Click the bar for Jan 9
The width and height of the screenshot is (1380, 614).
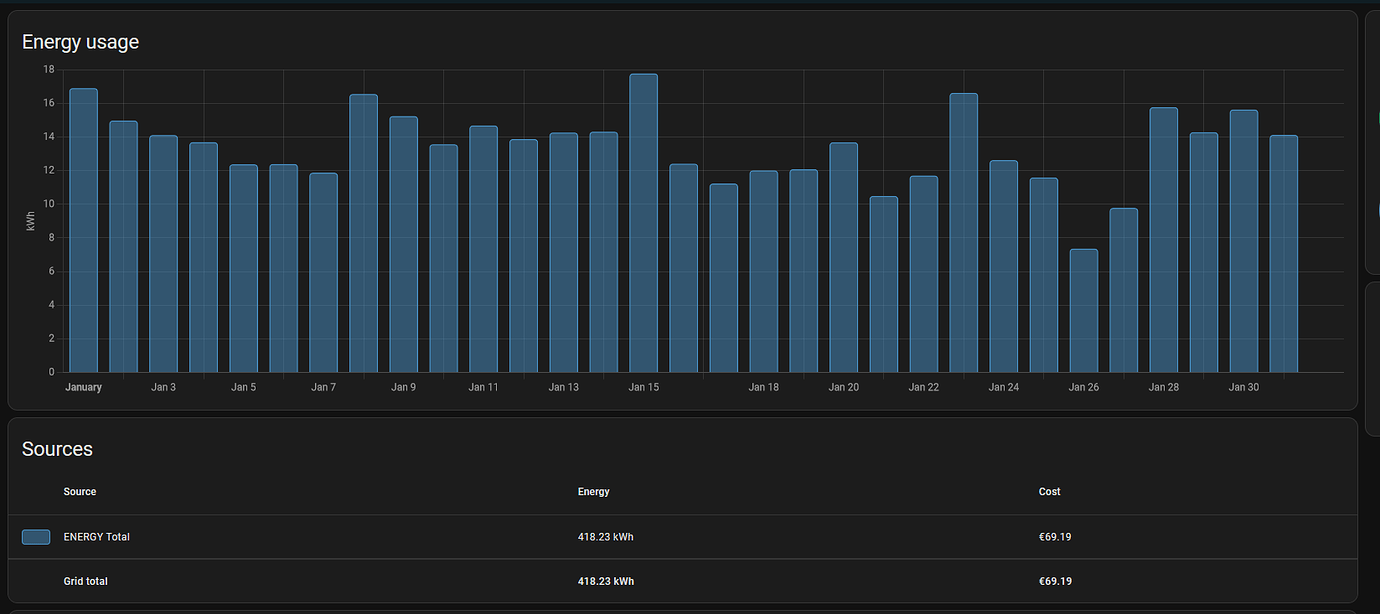403,244
